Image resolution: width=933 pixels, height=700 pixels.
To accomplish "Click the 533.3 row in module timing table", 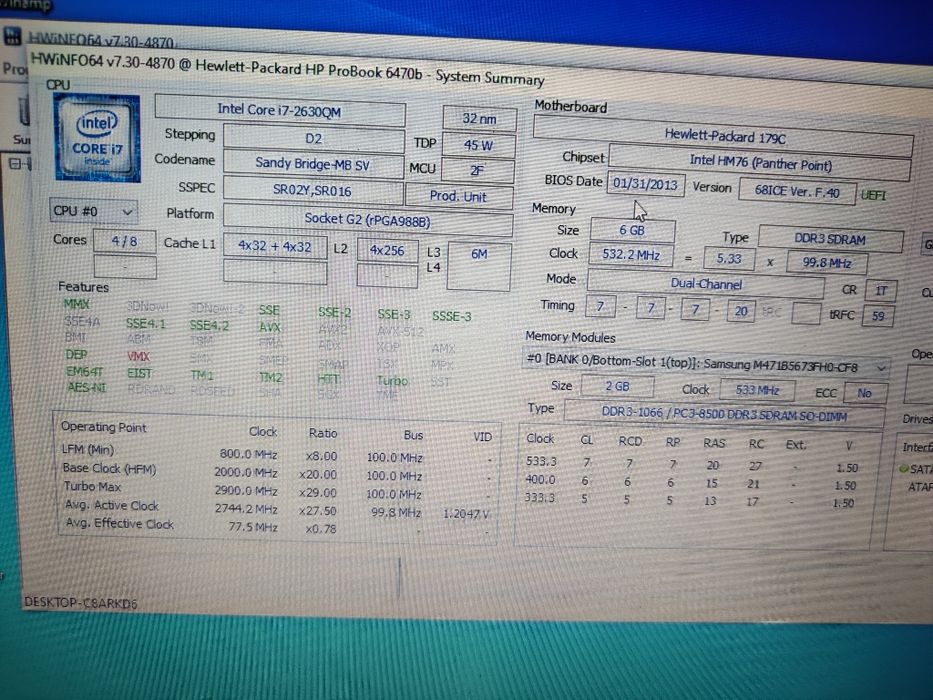I will pyautogui.click(x=691, y=464).
